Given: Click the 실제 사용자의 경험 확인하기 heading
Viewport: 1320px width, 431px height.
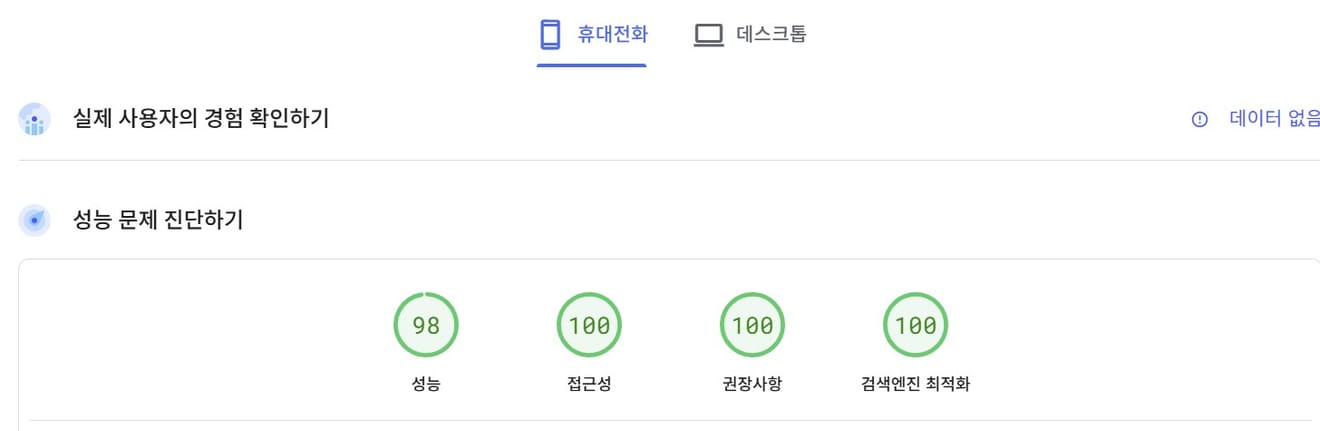Looking at the screenshot, I should tap(201, 119).
